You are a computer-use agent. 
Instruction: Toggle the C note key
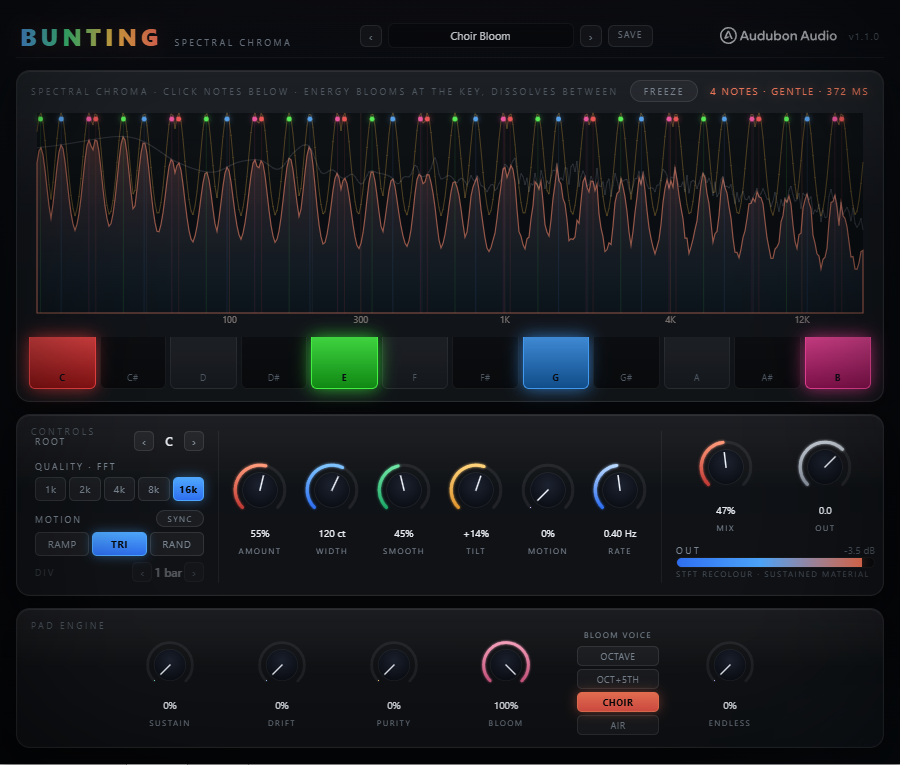pyautogui.click(x=63, y=363)
